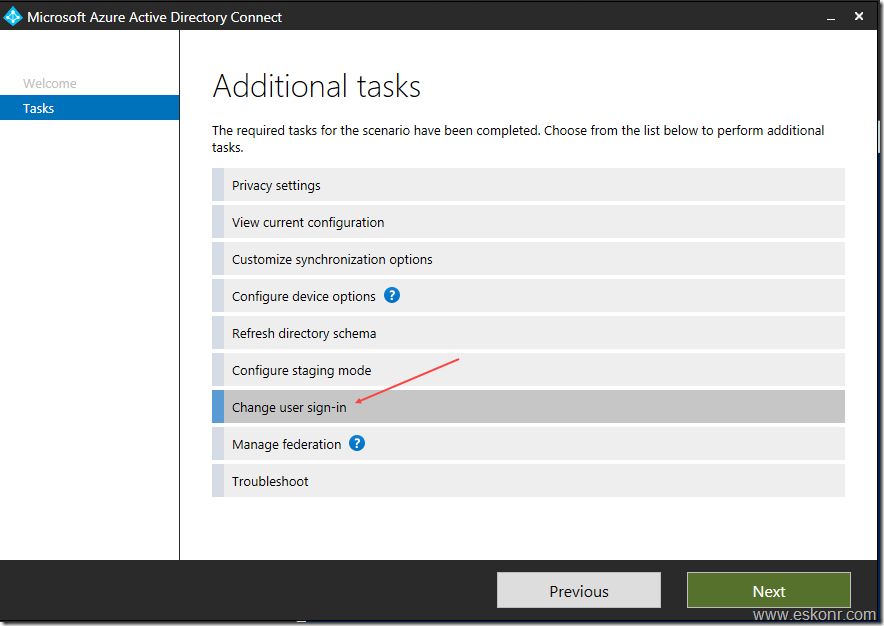Select Configure staging mode task
The width and height of the screenshot is (884, 626).
(528, 370)
